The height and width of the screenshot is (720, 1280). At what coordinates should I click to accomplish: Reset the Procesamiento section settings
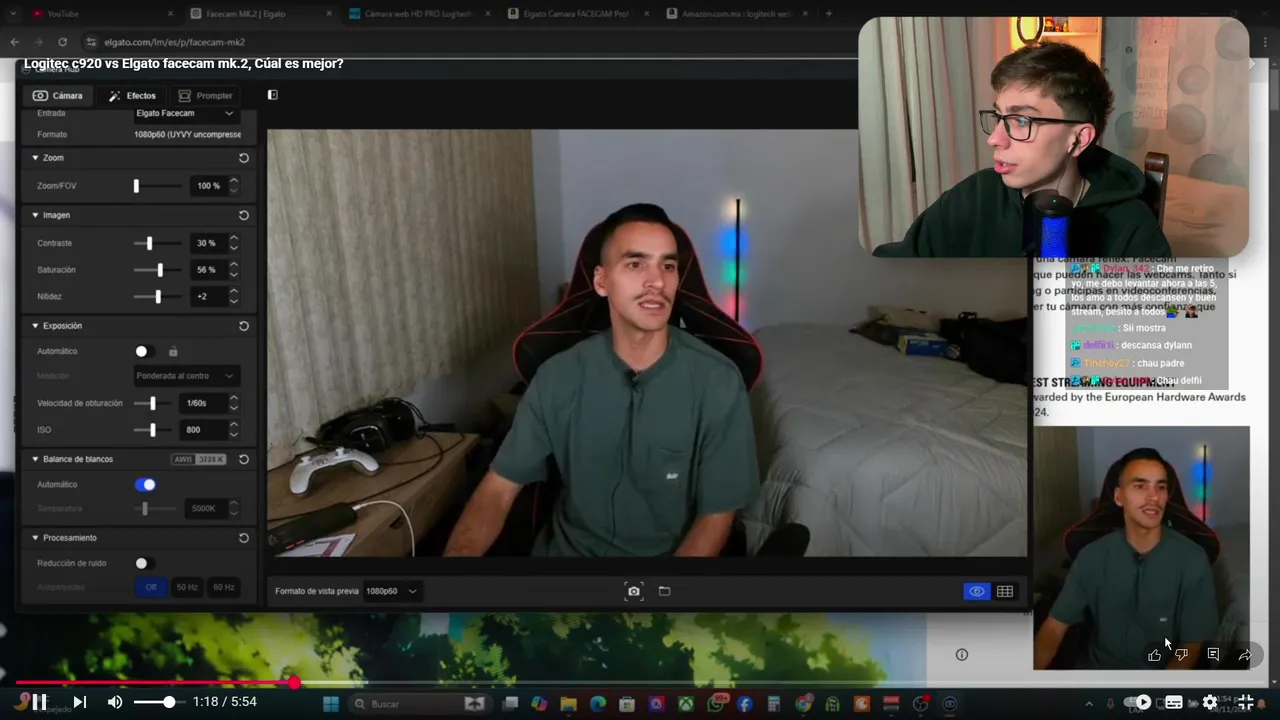[x=244, y=538]
